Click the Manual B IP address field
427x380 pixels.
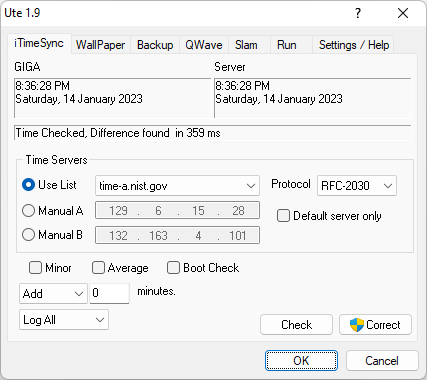click(177, 235)
